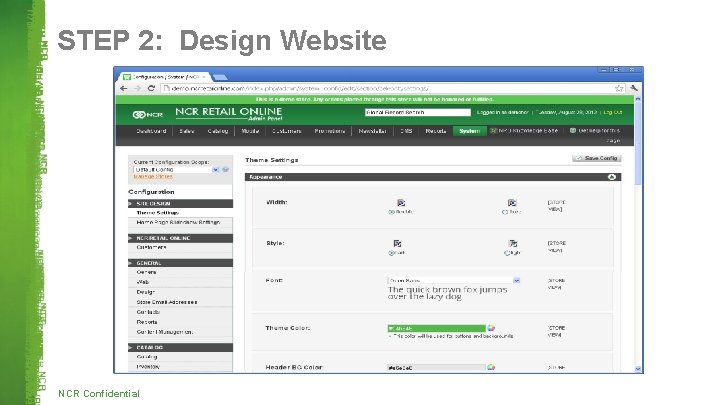The width and height of the screenshot is (720, 405).
Task: Open the Customers menu in the navigation bar
Action: click(287, 131)
